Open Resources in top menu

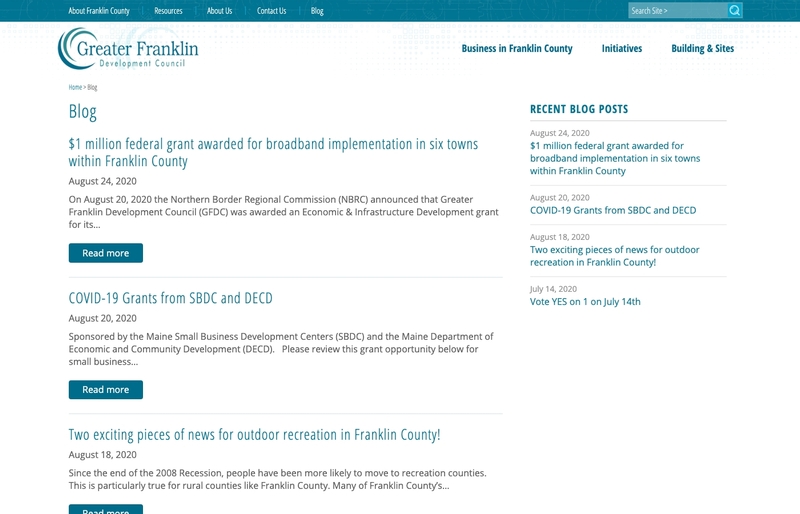coord(168,11)
